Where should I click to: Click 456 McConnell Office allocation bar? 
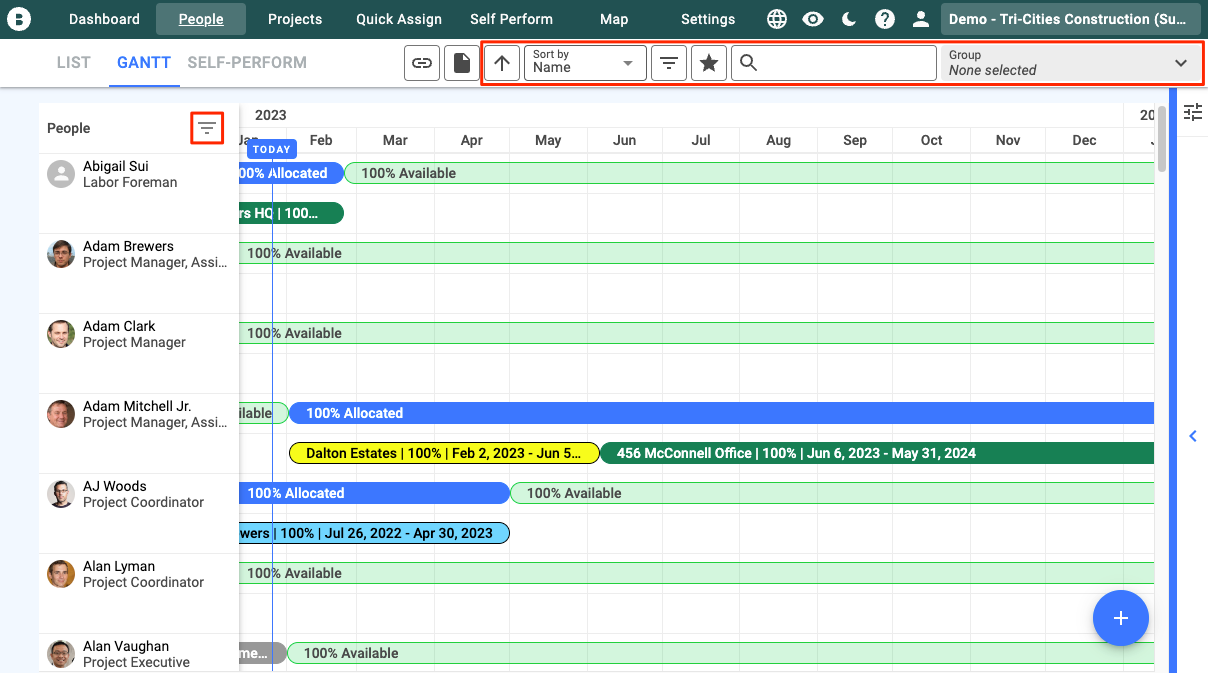(877, 453)
